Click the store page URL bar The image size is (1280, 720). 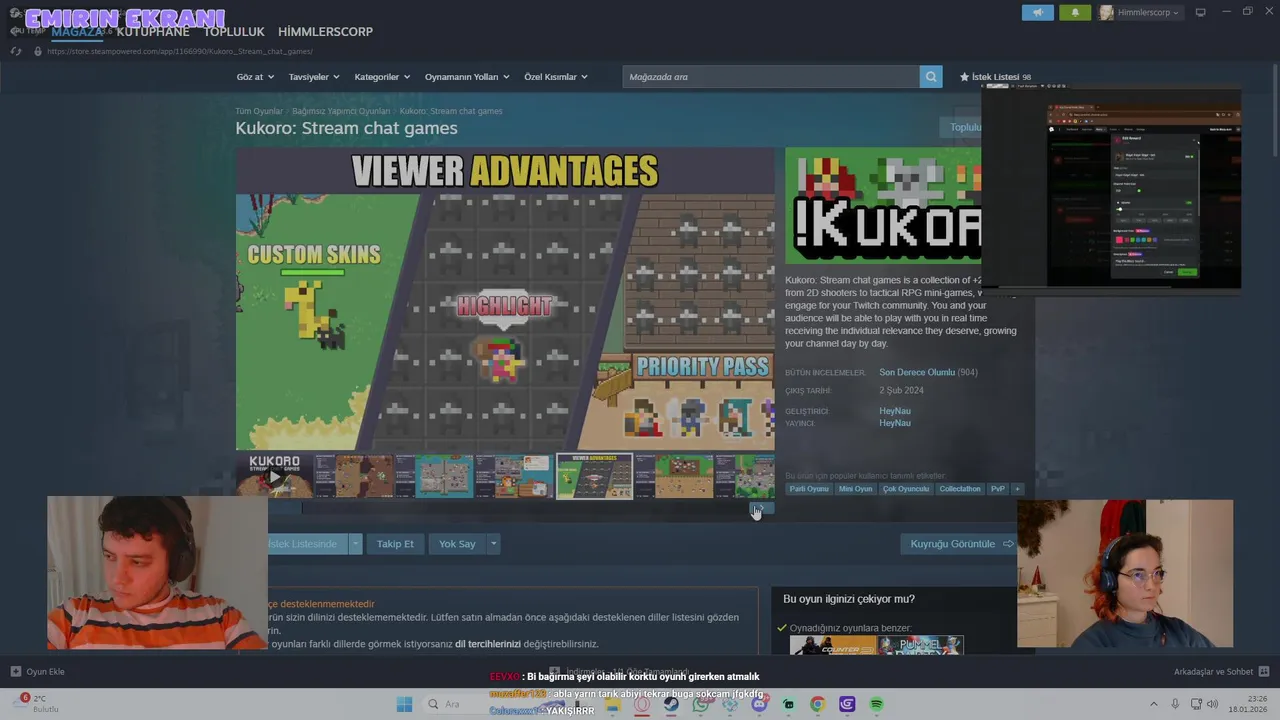coord(180,51)
